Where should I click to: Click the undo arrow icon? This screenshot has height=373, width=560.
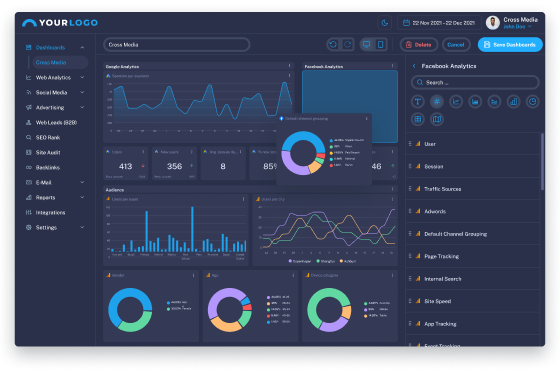click(333, 45)
